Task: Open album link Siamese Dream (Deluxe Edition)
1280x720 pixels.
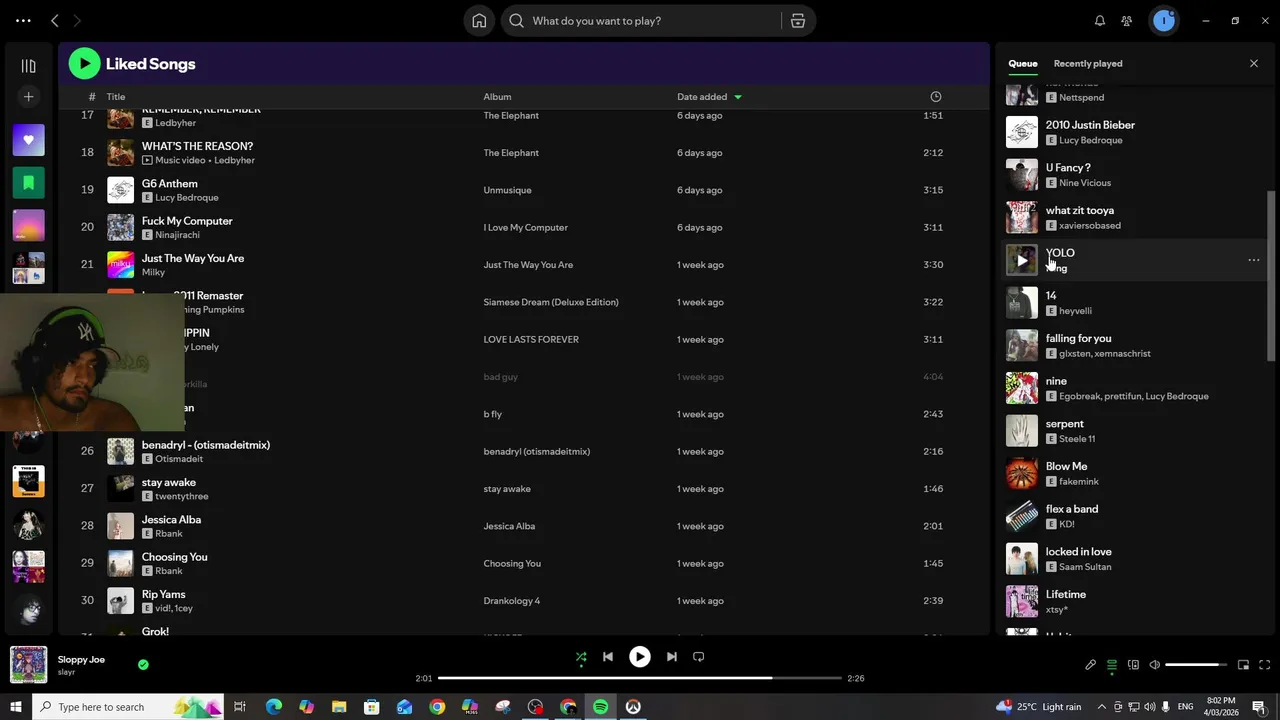Action: coord(551,302)
